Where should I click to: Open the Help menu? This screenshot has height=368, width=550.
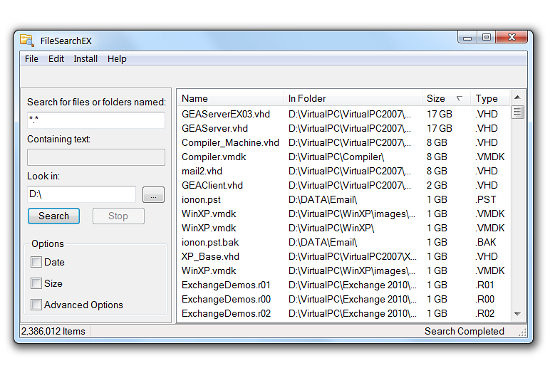tap(117, 59)
